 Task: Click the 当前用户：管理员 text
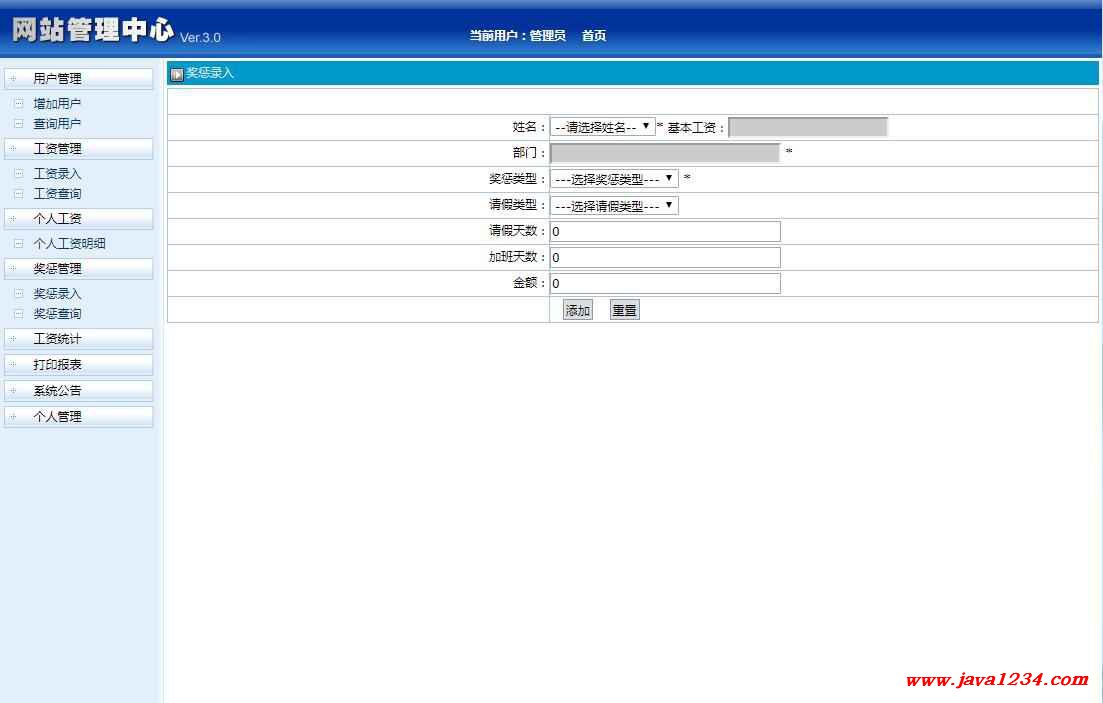pos(518,35)
